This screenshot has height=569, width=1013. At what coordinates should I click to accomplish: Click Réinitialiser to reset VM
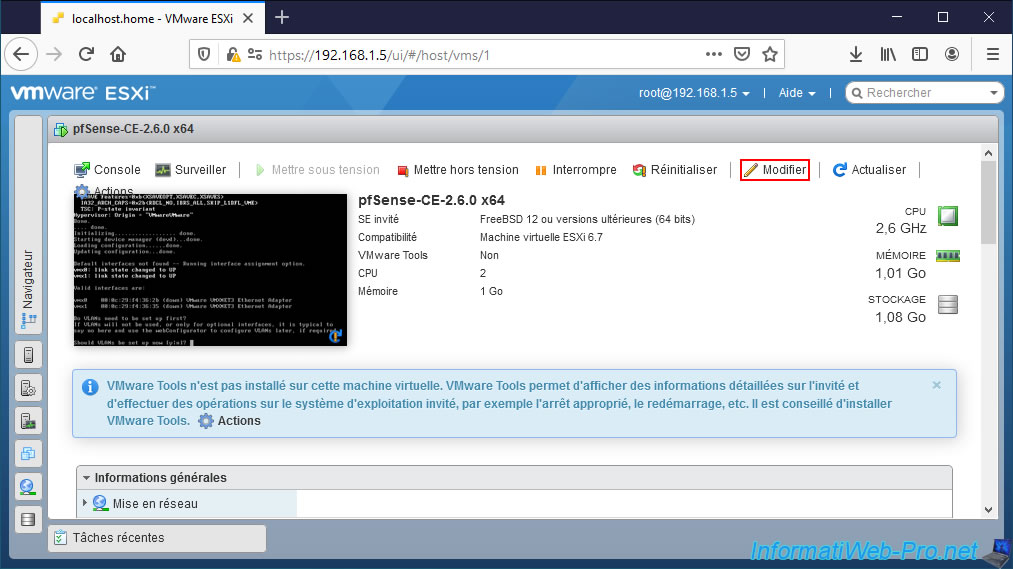point(674,170)
